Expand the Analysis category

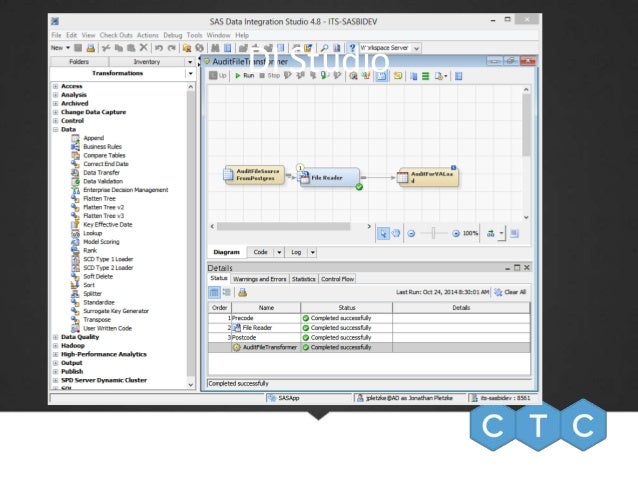(55, 95)
